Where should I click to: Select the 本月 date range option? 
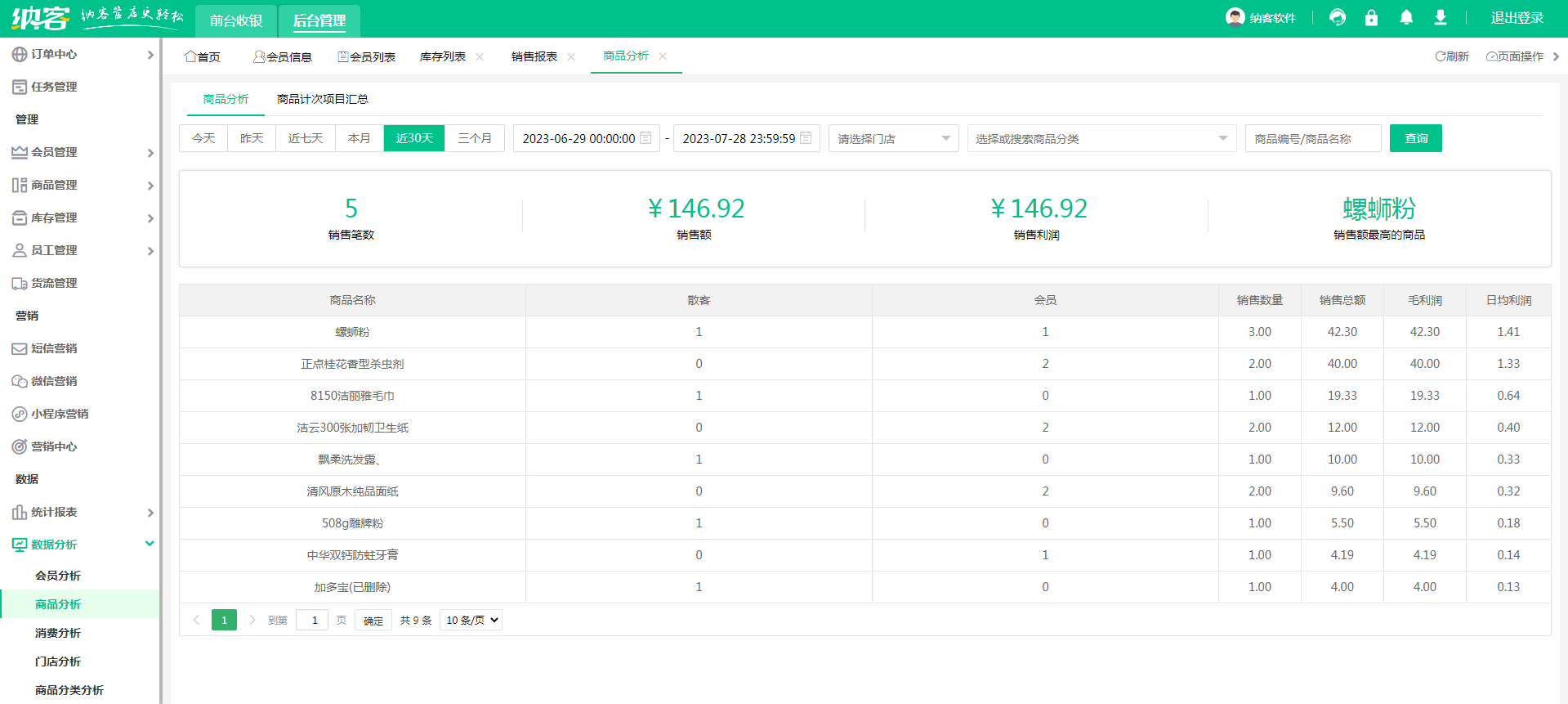(359, 138)
